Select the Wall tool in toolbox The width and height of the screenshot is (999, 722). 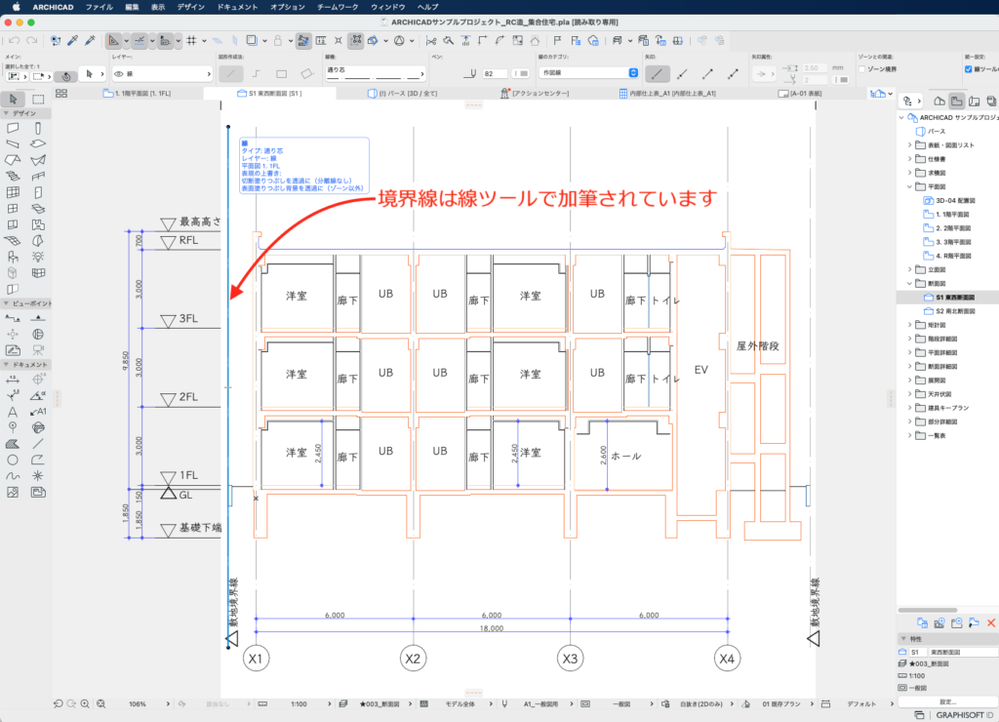(x=13, y=128)
